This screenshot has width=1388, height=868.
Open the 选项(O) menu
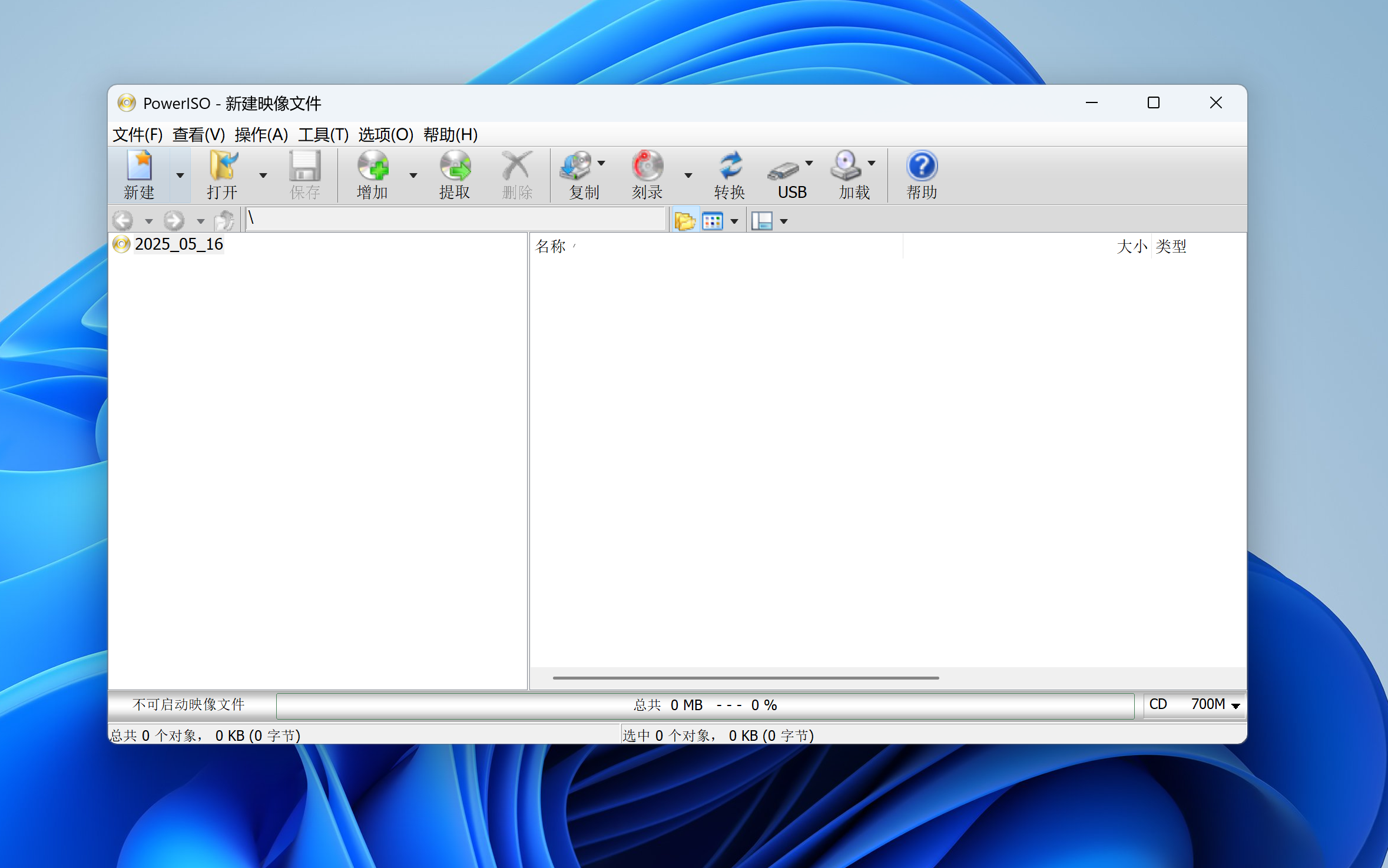point(386,135)
